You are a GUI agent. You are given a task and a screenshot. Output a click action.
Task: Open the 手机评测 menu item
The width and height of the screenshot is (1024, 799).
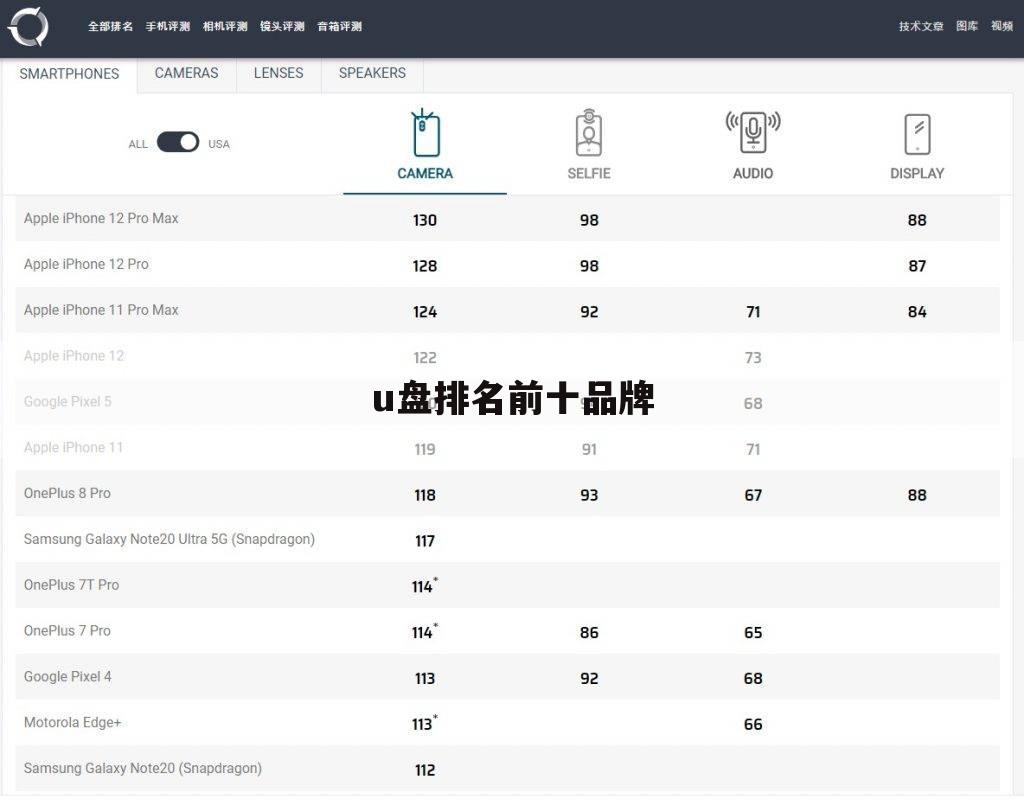[167, 27]
